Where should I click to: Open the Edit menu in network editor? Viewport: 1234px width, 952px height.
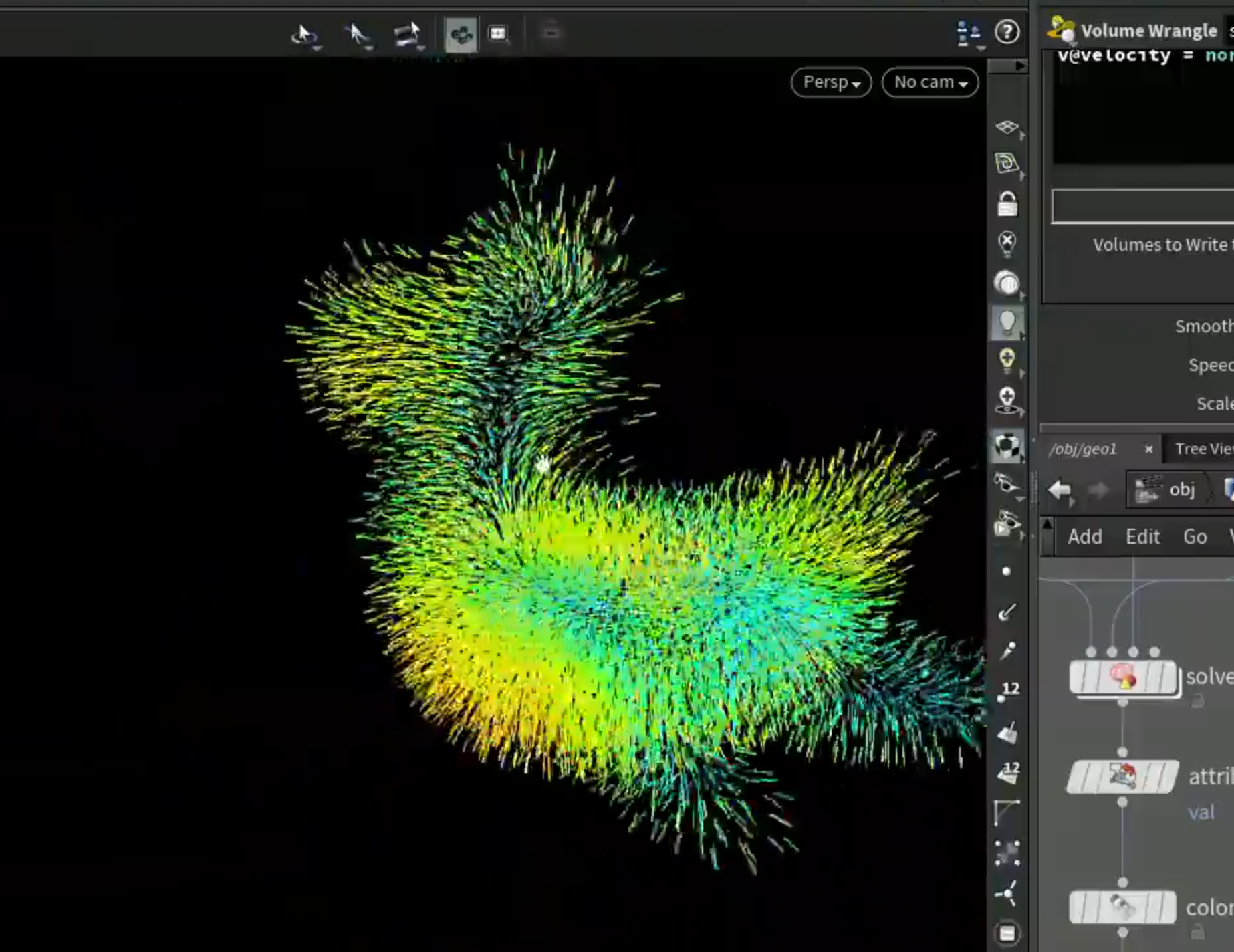(x=1142, y=536)
